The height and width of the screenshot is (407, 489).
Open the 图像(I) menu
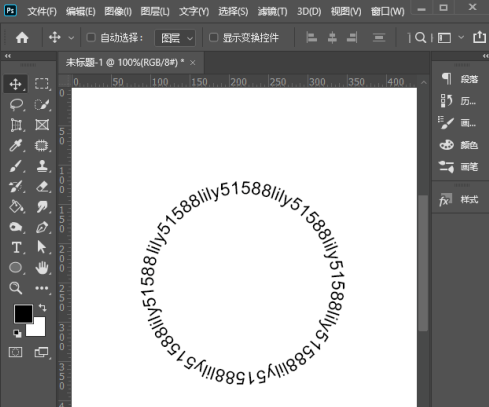(118, 12)
